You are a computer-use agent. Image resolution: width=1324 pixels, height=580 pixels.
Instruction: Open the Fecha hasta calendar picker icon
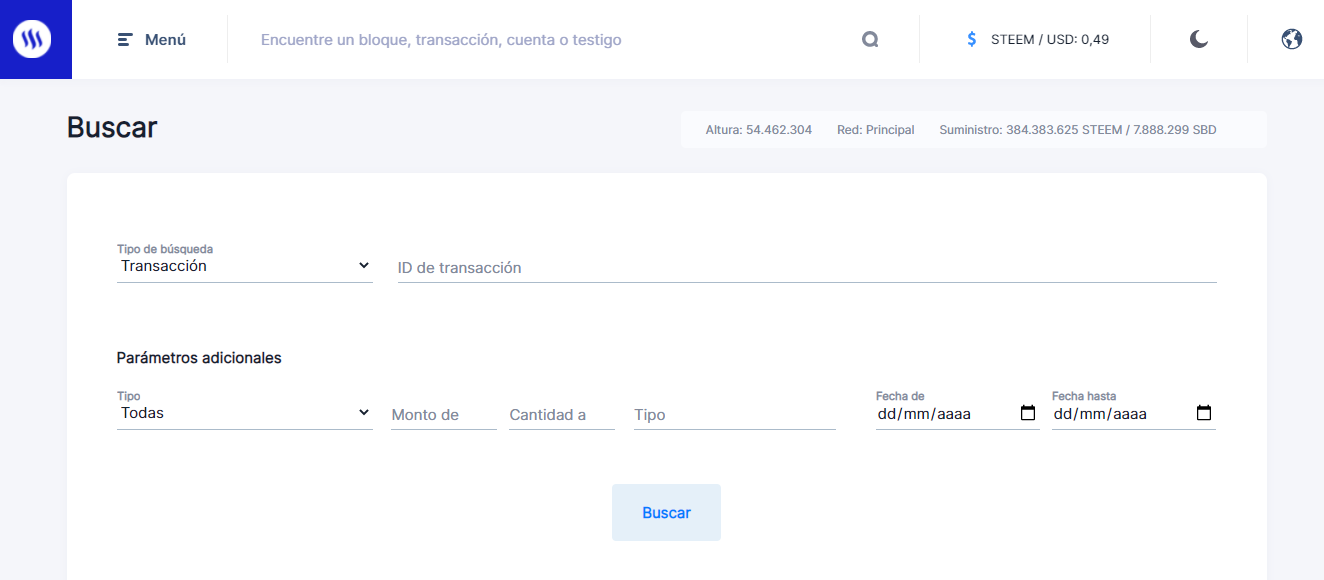coord(1204,413)
